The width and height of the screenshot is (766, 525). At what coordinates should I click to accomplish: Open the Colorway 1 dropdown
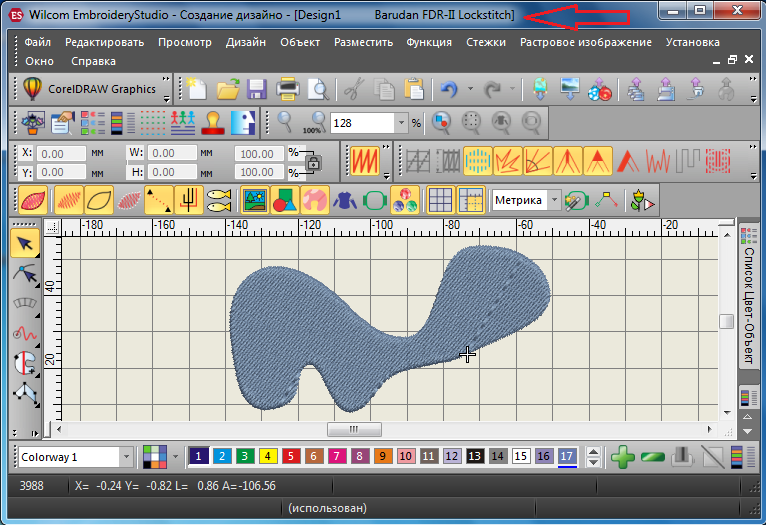point(126,457)
